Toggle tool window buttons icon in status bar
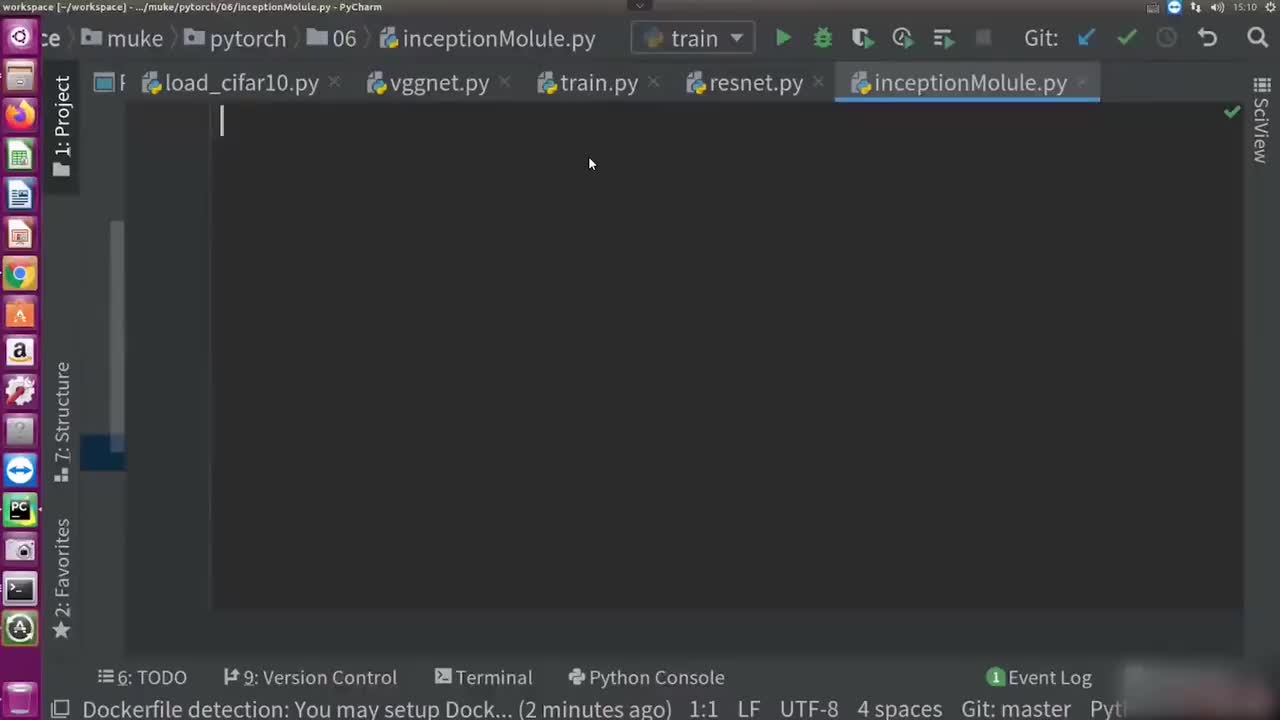Viewport: 1280px width, 720px height. (x=60, y=709)
